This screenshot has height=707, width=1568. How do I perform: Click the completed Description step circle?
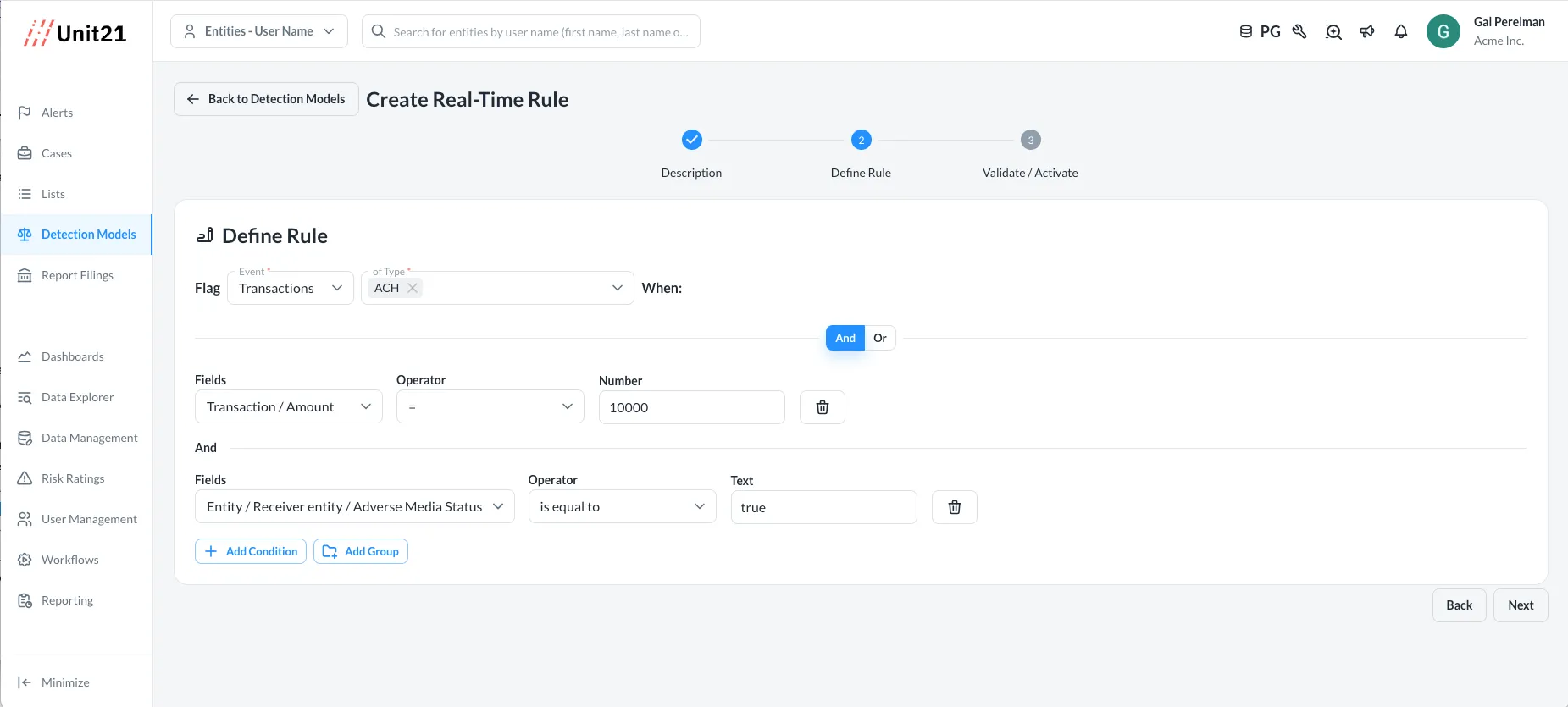pos(692,140)
